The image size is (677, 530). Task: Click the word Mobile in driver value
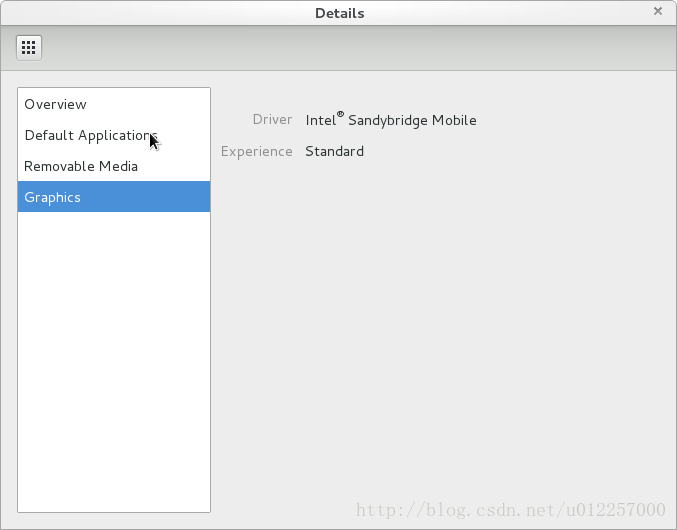pyautogui.click(x=454, y=120)
